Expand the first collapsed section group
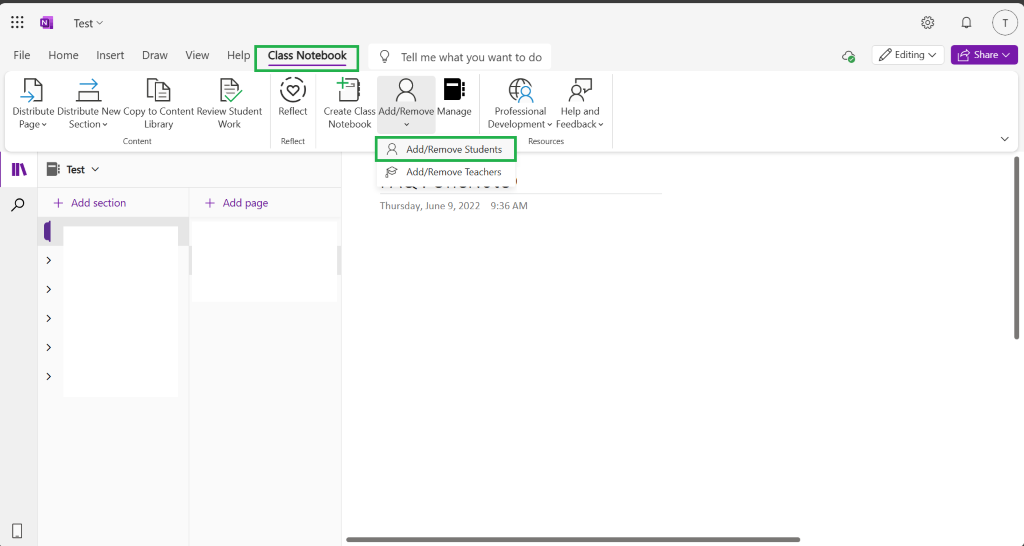Screen dimensions: 1024x546 pos(49,261)
